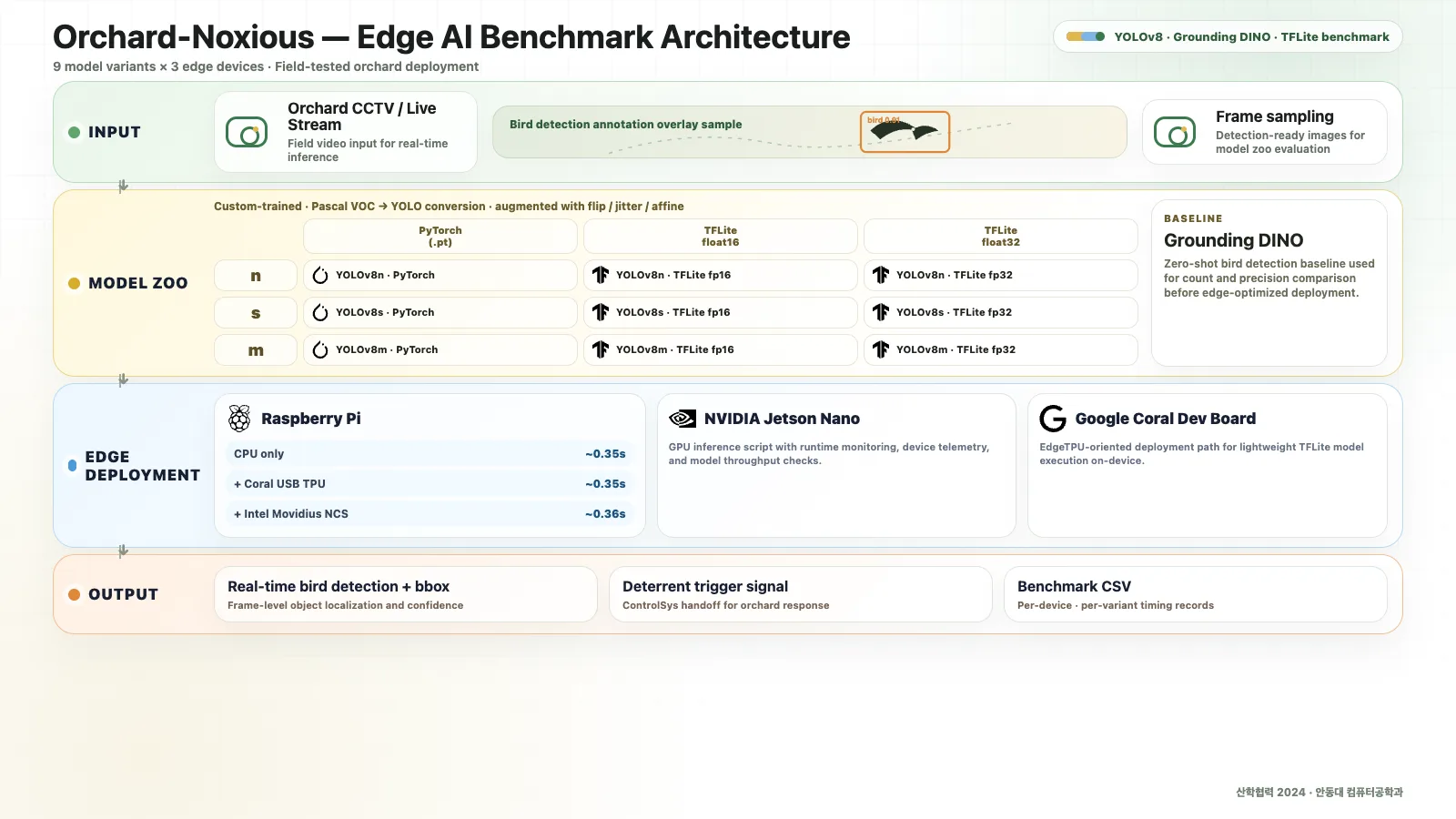Select the + Intel Movidius NCS row
1456x819 pixels.
pyautogui.click(x=430, y=514)
